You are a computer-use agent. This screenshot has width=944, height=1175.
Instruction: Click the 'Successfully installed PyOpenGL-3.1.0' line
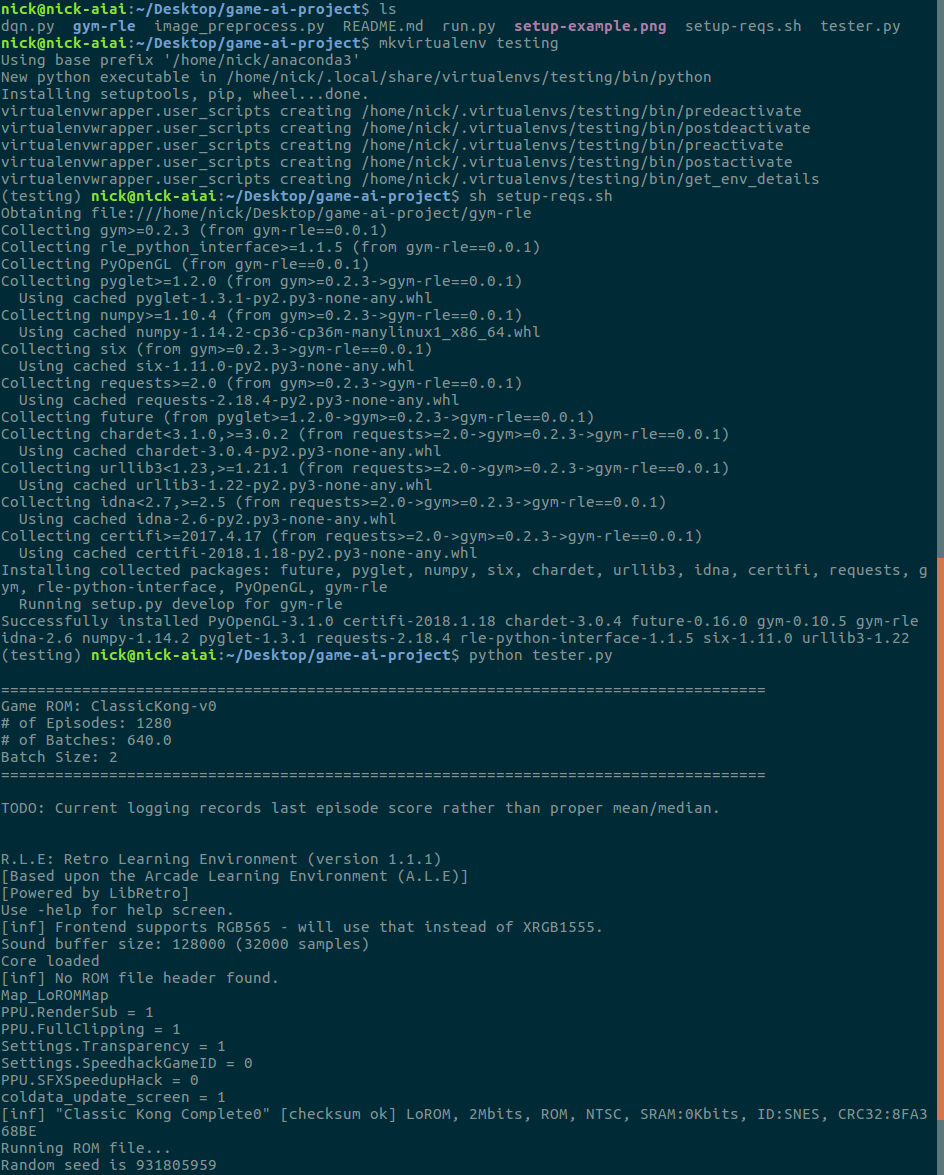coord(460,629)
